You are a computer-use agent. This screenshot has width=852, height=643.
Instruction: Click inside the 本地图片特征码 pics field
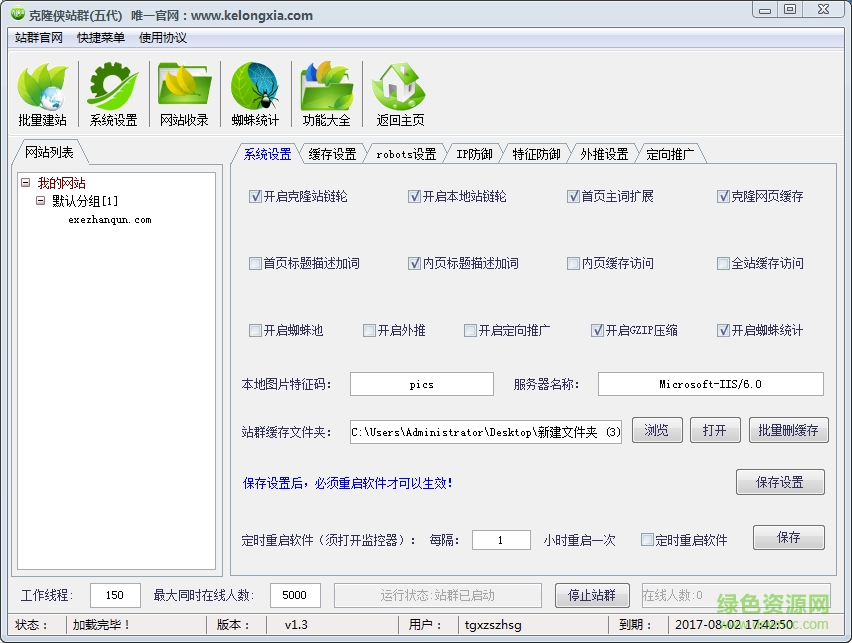pos(423,383)
